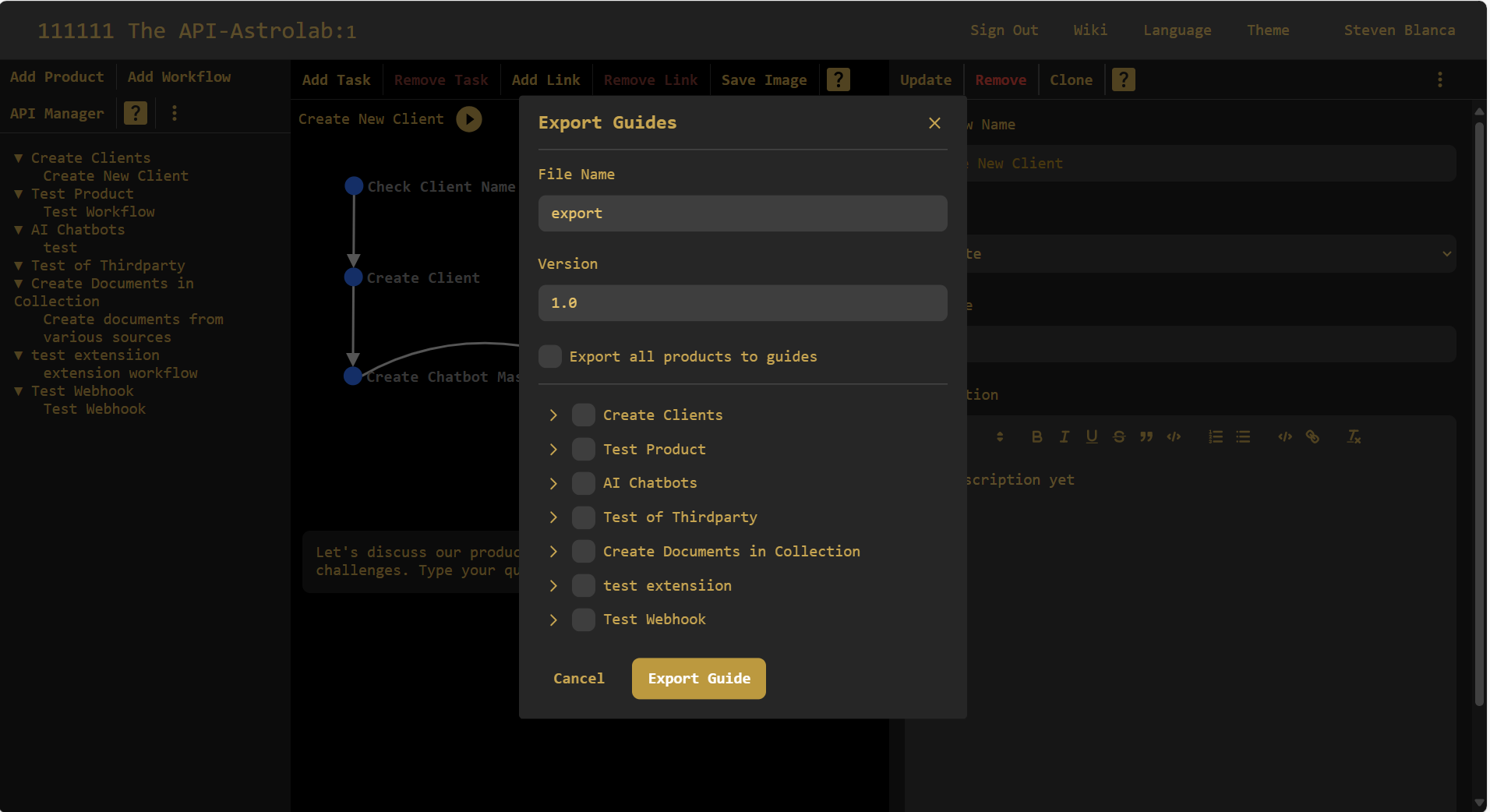Select the italic formatting icon
Image resolution: width=1490 pixels, height=812 pixels.
[1064, 436]
